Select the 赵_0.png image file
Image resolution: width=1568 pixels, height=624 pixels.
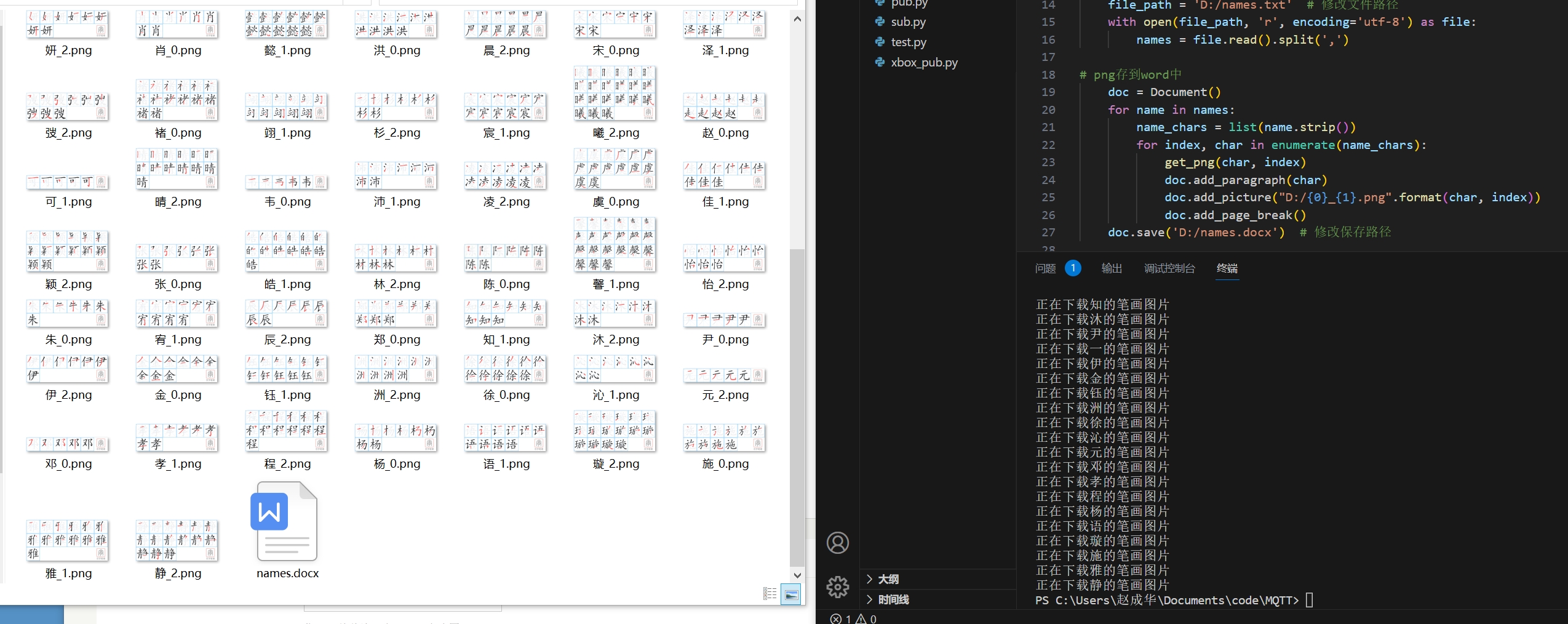pos(725,106)
